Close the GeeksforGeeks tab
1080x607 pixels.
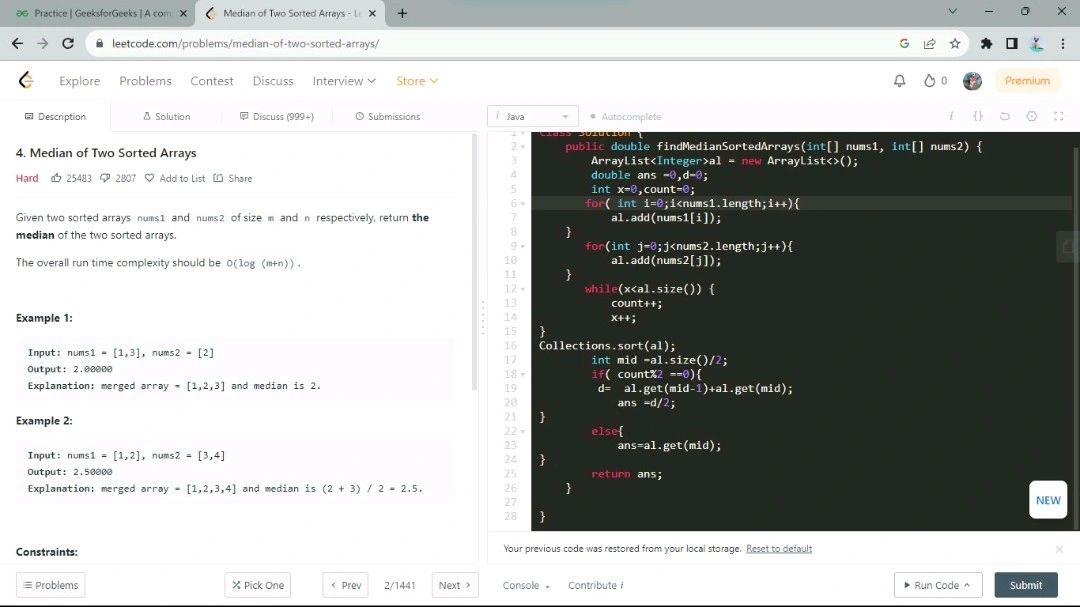tap(183, 13)
